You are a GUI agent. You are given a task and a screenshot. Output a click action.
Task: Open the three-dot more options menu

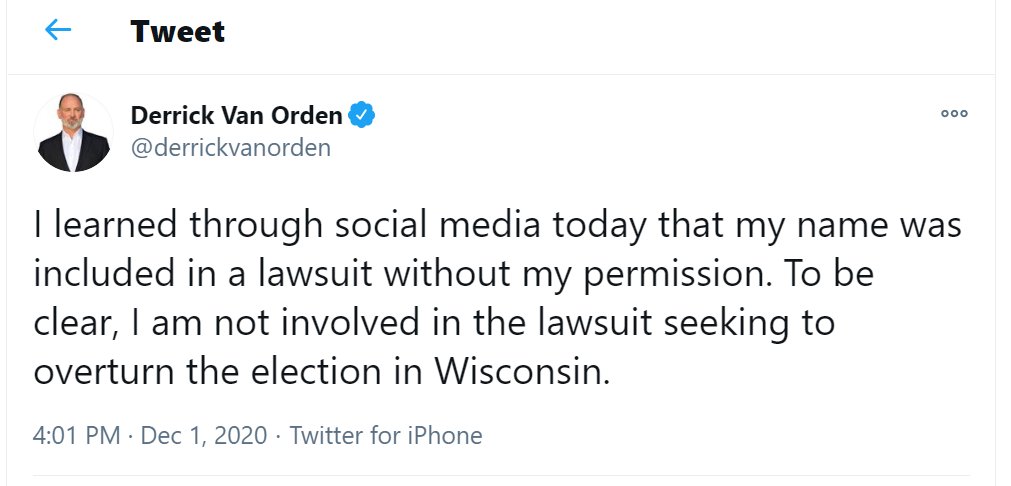[954, 114]
